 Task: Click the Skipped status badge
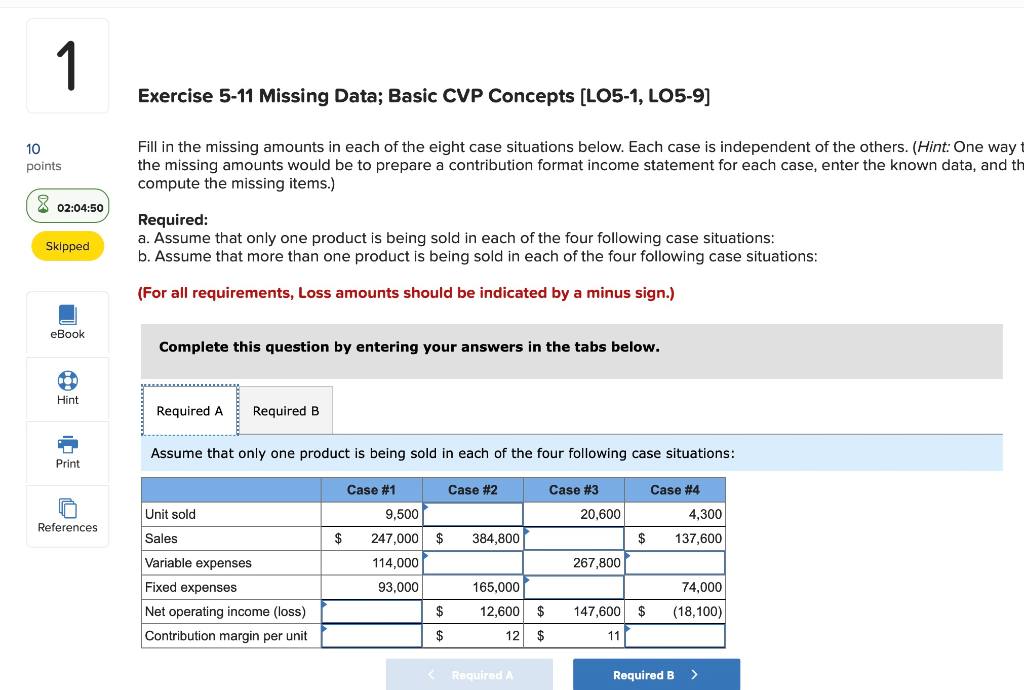(x=67, y=244)
